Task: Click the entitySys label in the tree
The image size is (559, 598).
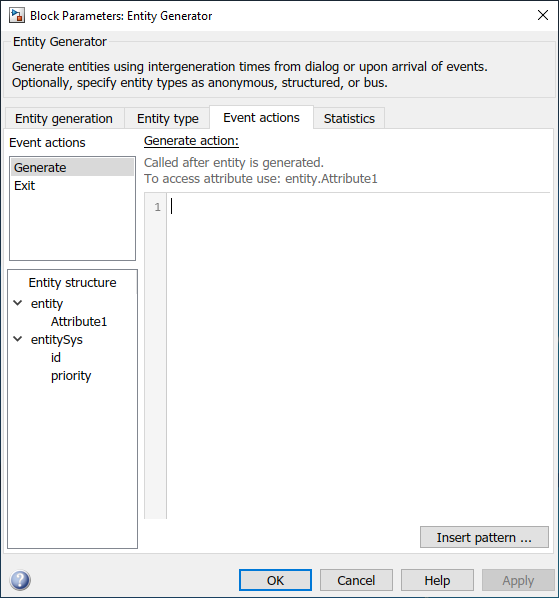Action: [57, 339]
